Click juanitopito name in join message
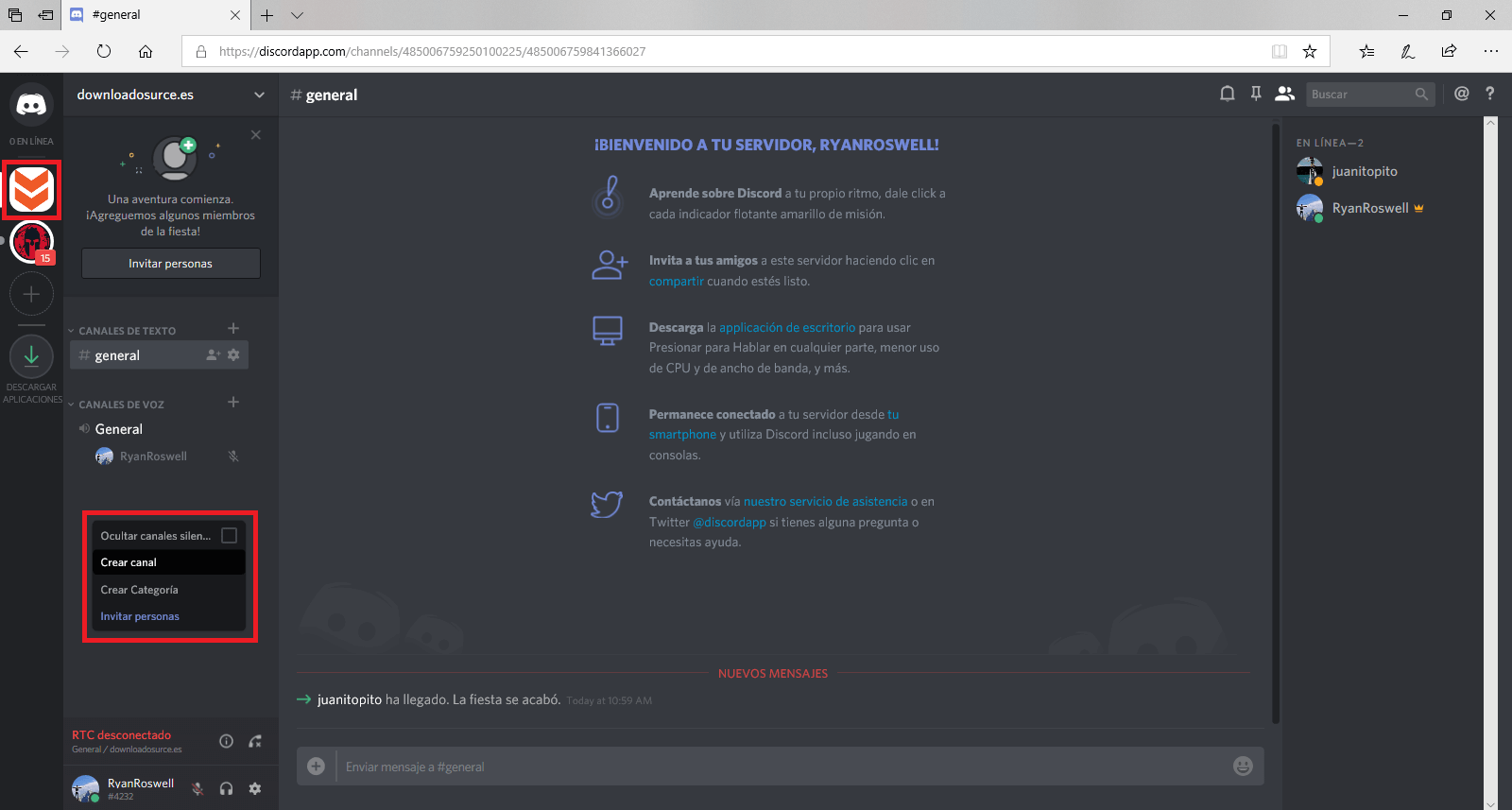Screen dimensions: 1512x810 pyautogui.click(x=350, y=699)
